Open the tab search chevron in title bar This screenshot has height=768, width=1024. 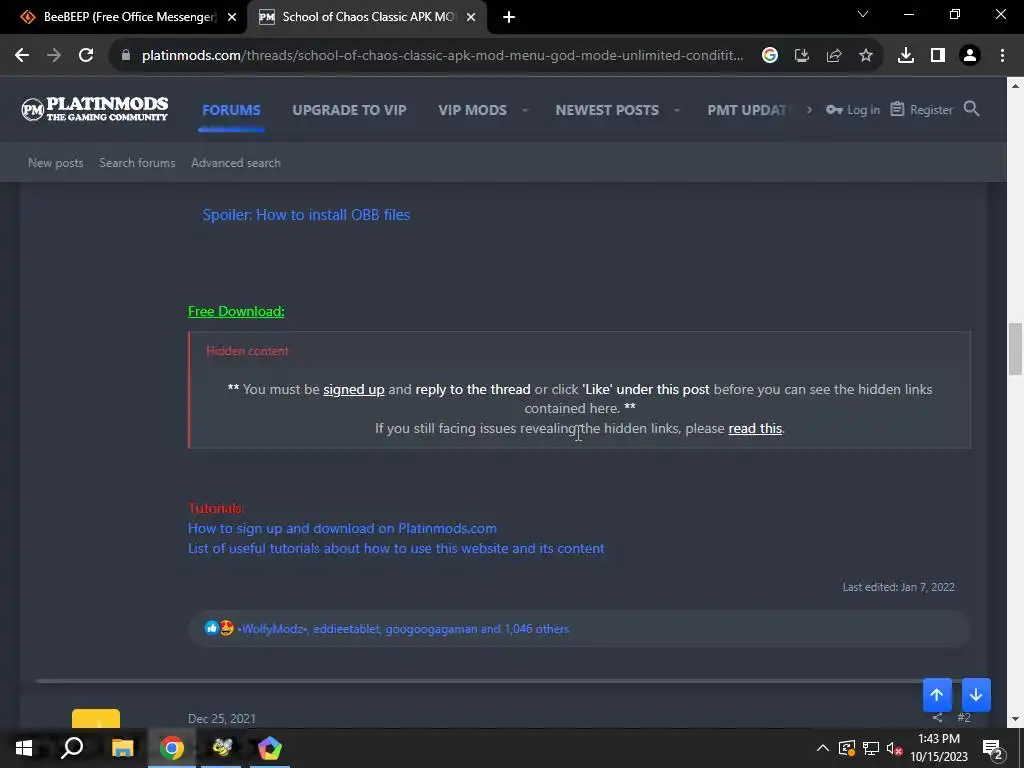pyautogui.click(x=863, y=14)
